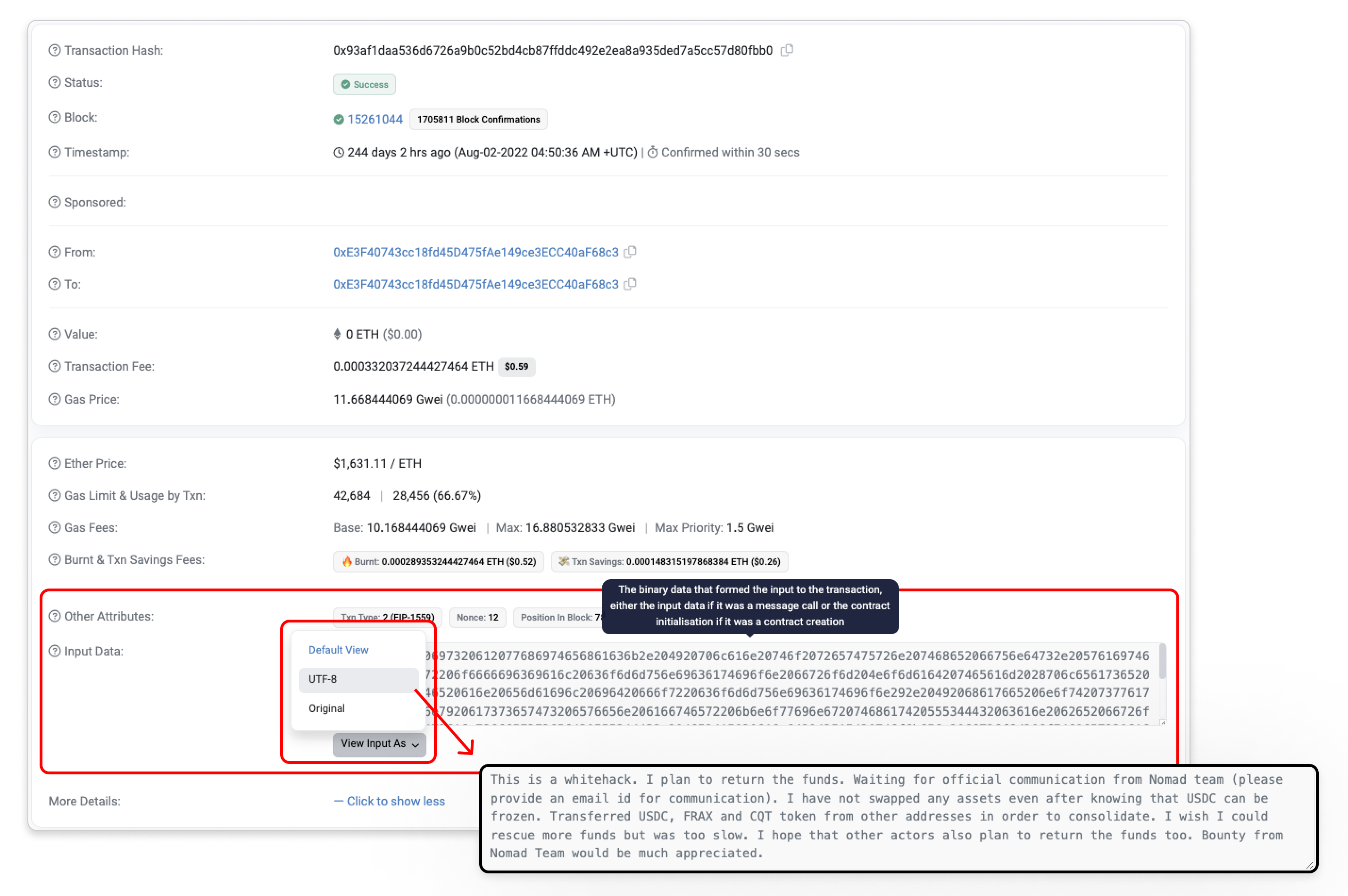Click help icon next to Gas Price

tap(54, 399)
